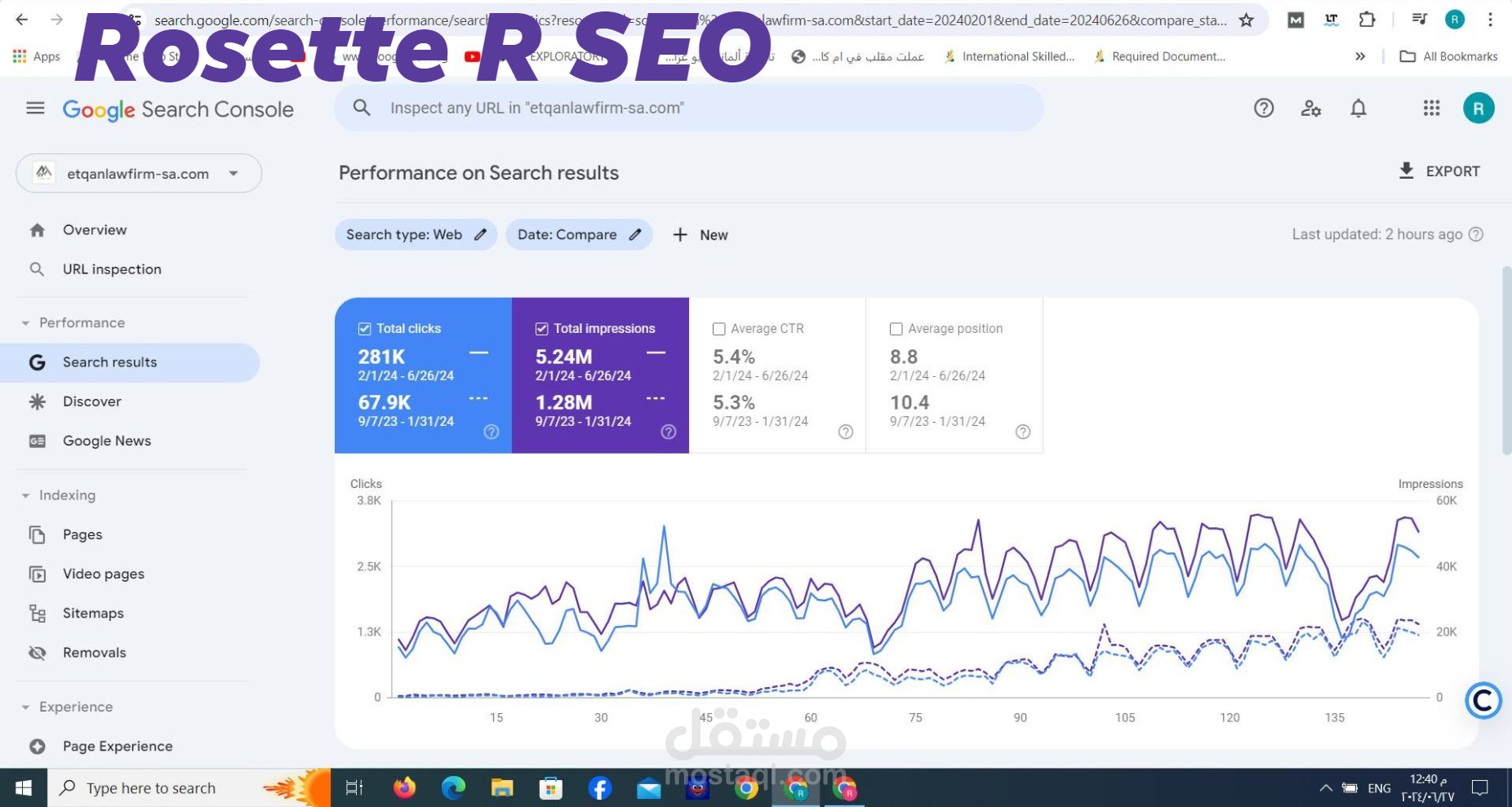Open the etqanlawfirm-sa.com property dropdown
The image size is (1512, 807).
pos(139,173)
